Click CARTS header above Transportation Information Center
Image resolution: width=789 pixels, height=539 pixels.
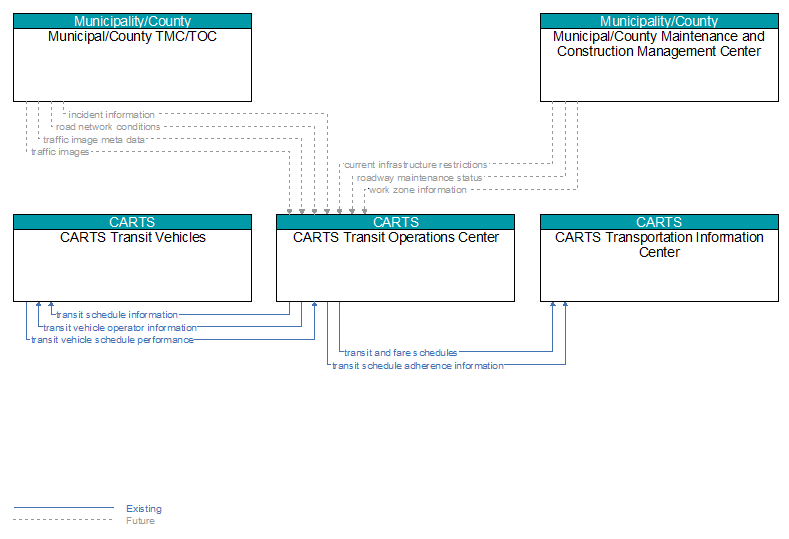point(659,222)
